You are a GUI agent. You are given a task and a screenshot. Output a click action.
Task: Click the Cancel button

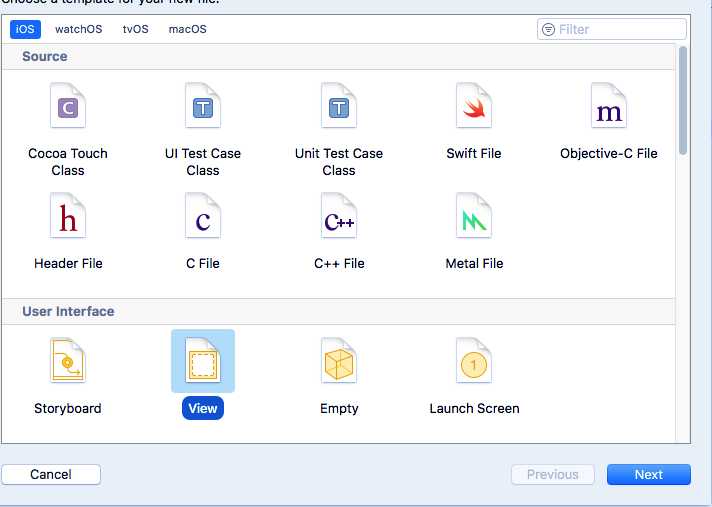(51, 474)
